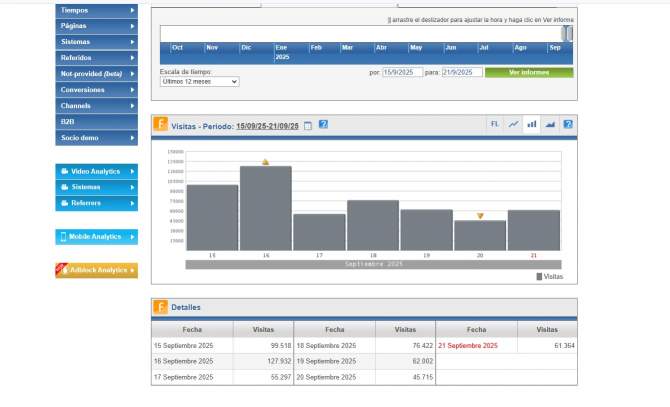Image resolution: width=670 pixels, height=407 pixels.
Task: Click the 'por' start date field
Action: pyautogui.click(x=402, y=72)
